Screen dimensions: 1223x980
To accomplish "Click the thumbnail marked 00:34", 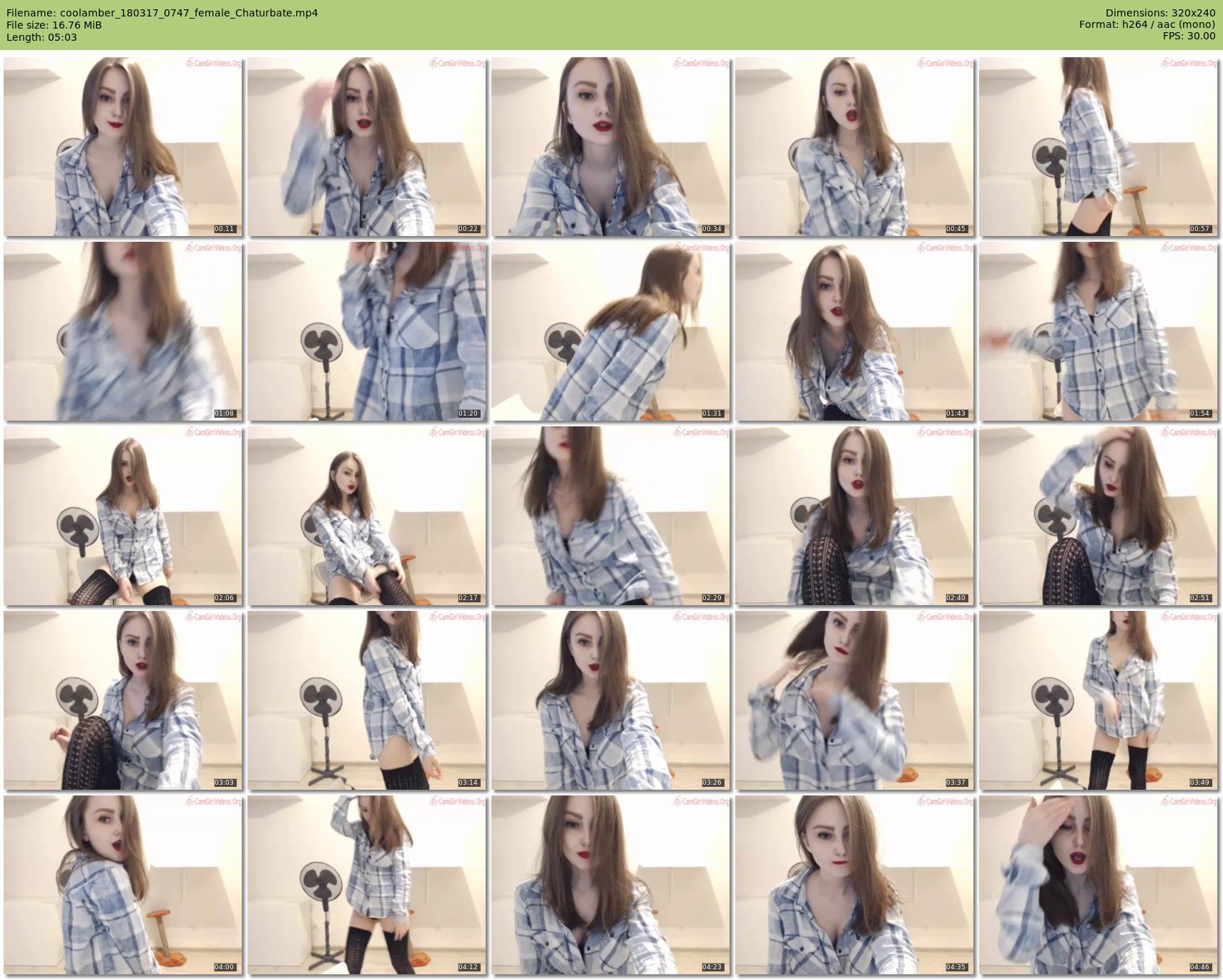I will tap(611, 147).
